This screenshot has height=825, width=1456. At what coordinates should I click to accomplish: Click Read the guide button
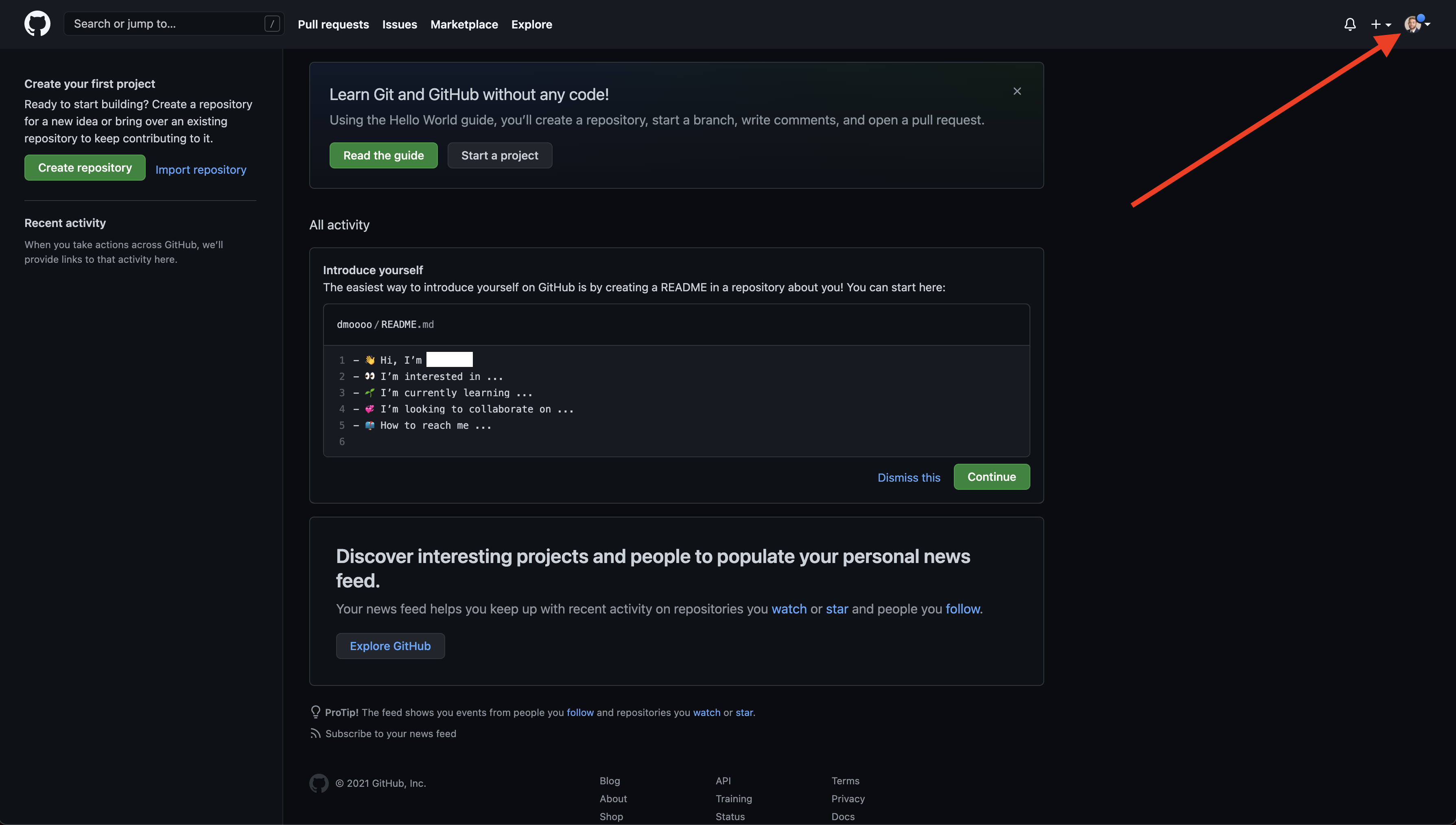(x=384, y=155)
